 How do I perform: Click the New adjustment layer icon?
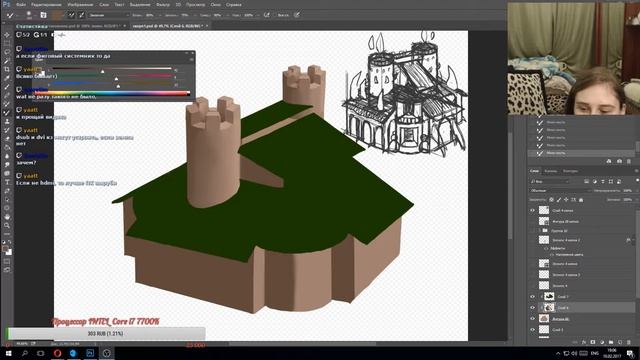[x=602, y=342]
